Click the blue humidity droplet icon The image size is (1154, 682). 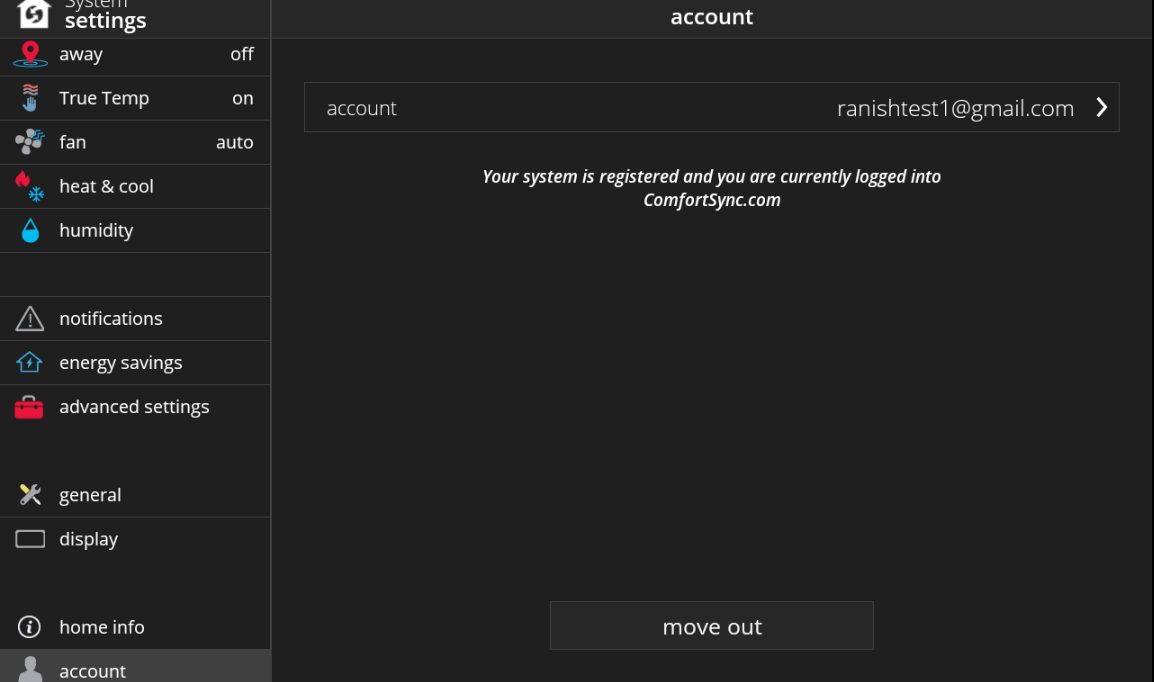tap(30, 230)
